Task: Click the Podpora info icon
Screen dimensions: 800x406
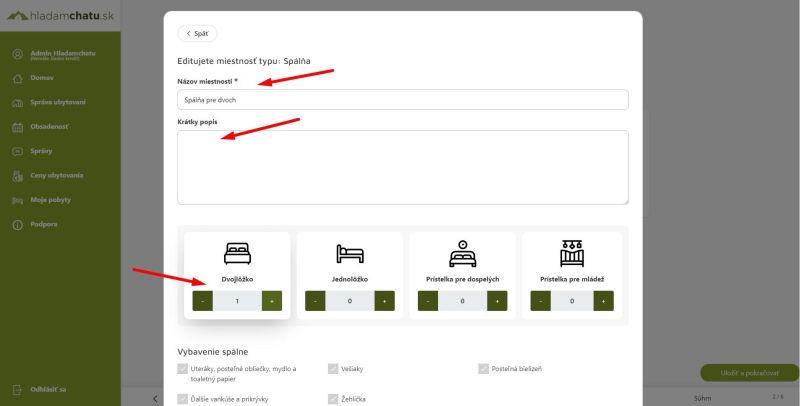Action: [x=18, y=225]
